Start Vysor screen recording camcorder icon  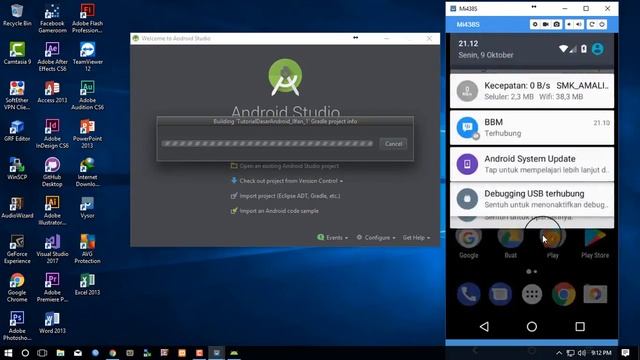click(546, 24)
